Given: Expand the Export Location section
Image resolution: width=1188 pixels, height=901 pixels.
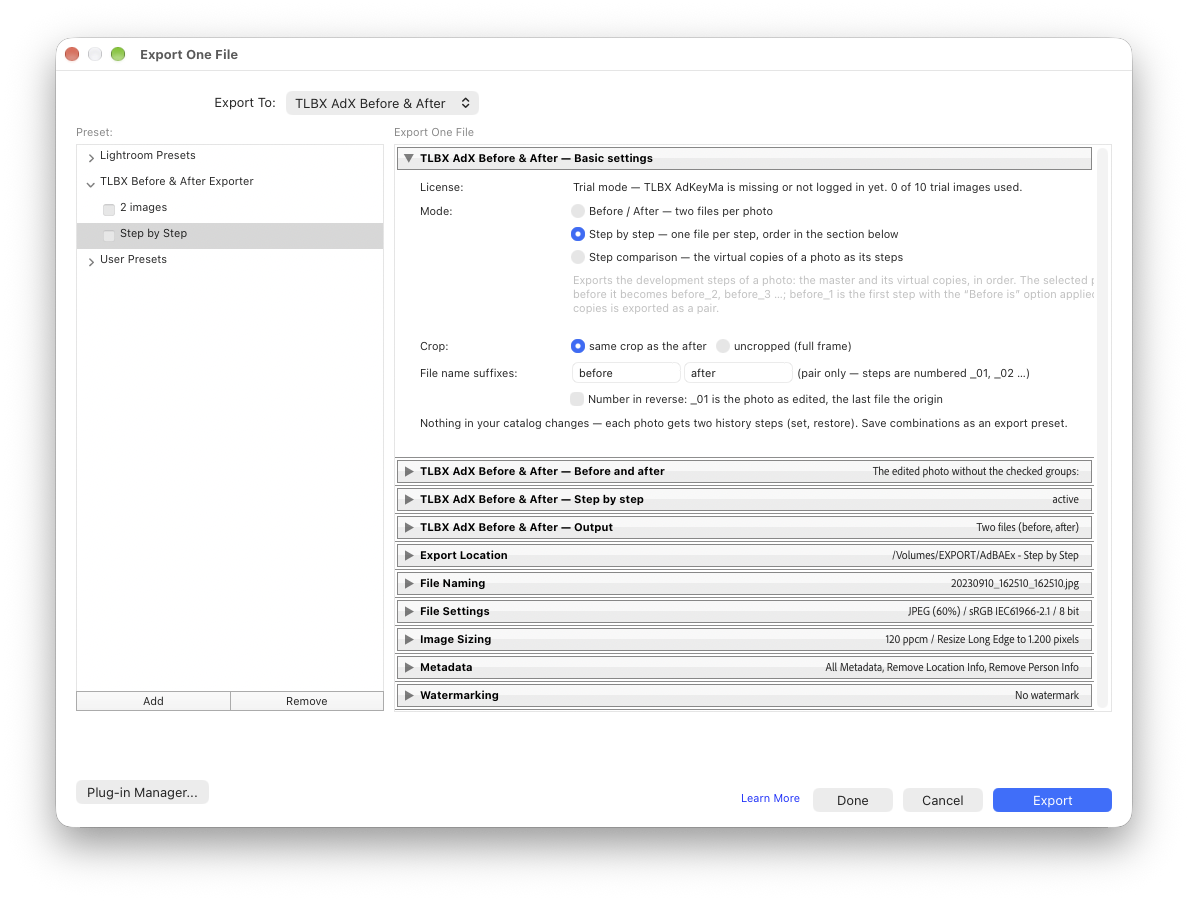Looking at the screenshot, I should coord(409,555).
